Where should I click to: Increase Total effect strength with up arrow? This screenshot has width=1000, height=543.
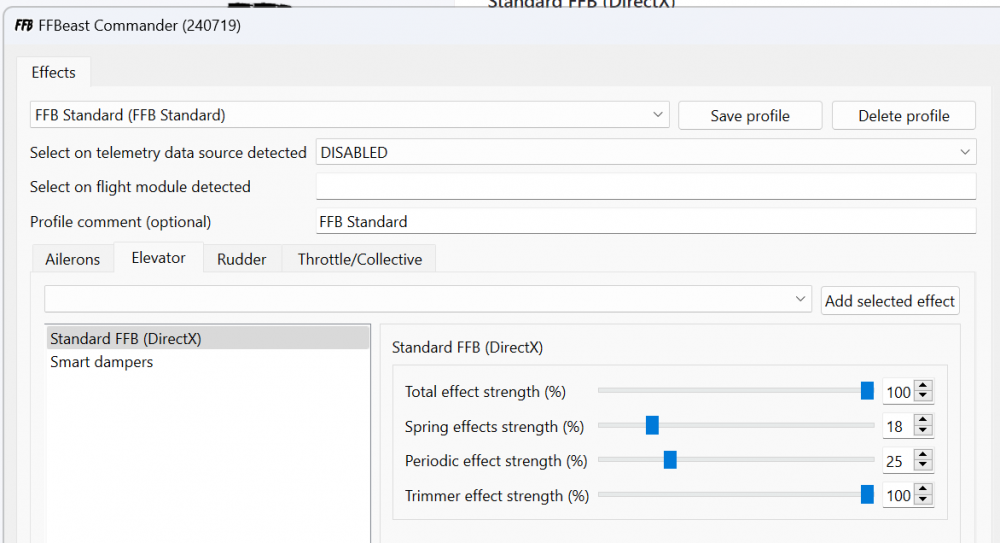point(923,387)
